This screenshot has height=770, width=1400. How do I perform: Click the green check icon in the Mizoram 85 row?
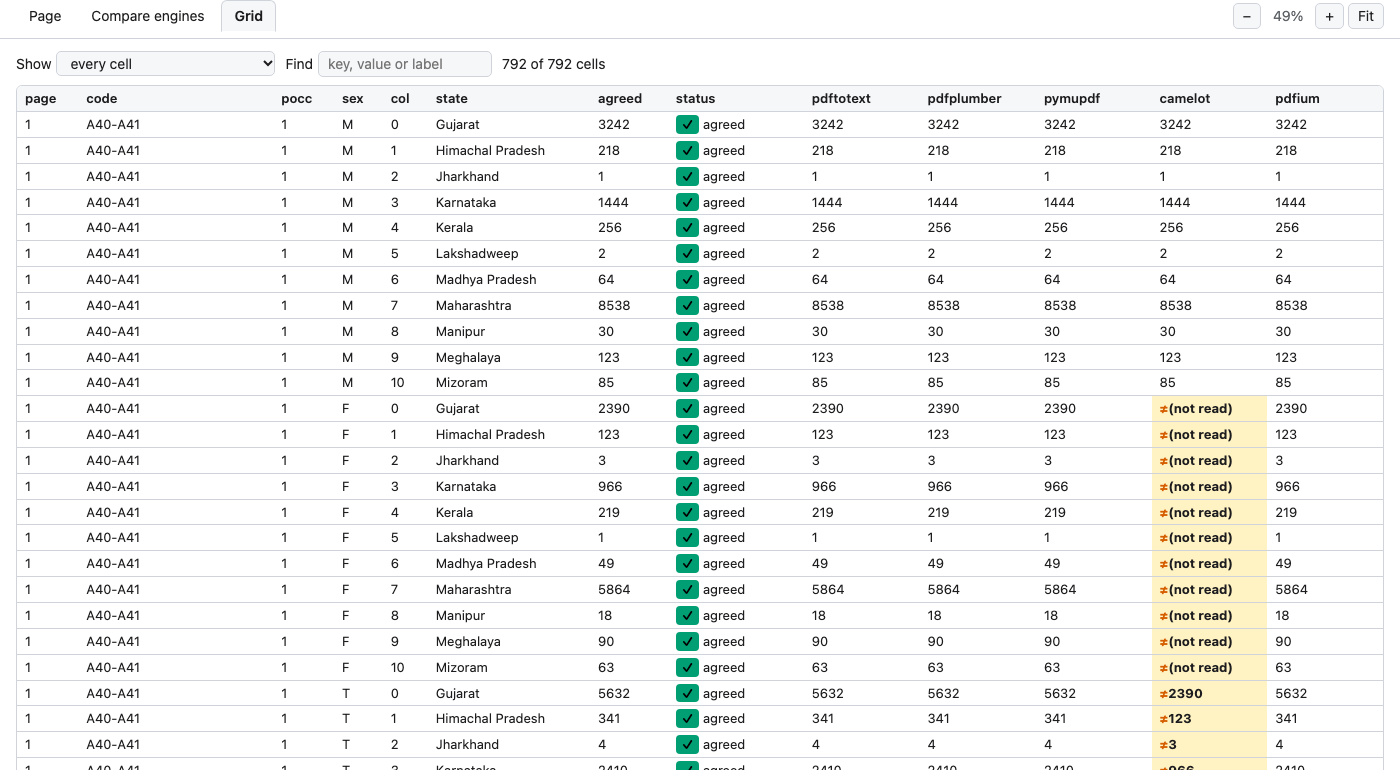coord(686,383)
